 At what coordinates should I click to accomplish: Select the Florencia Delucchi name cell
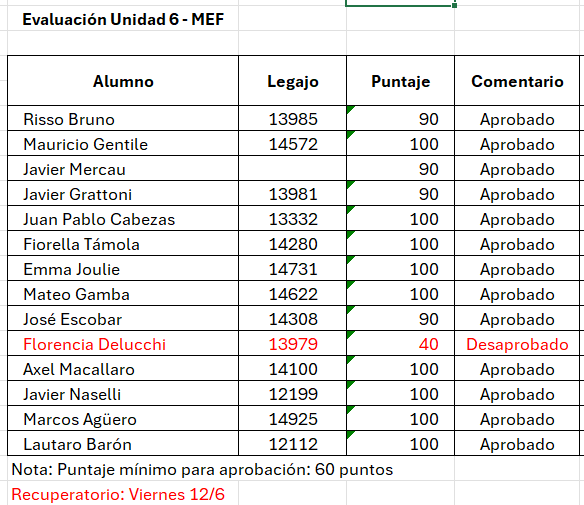click(123, 344)
